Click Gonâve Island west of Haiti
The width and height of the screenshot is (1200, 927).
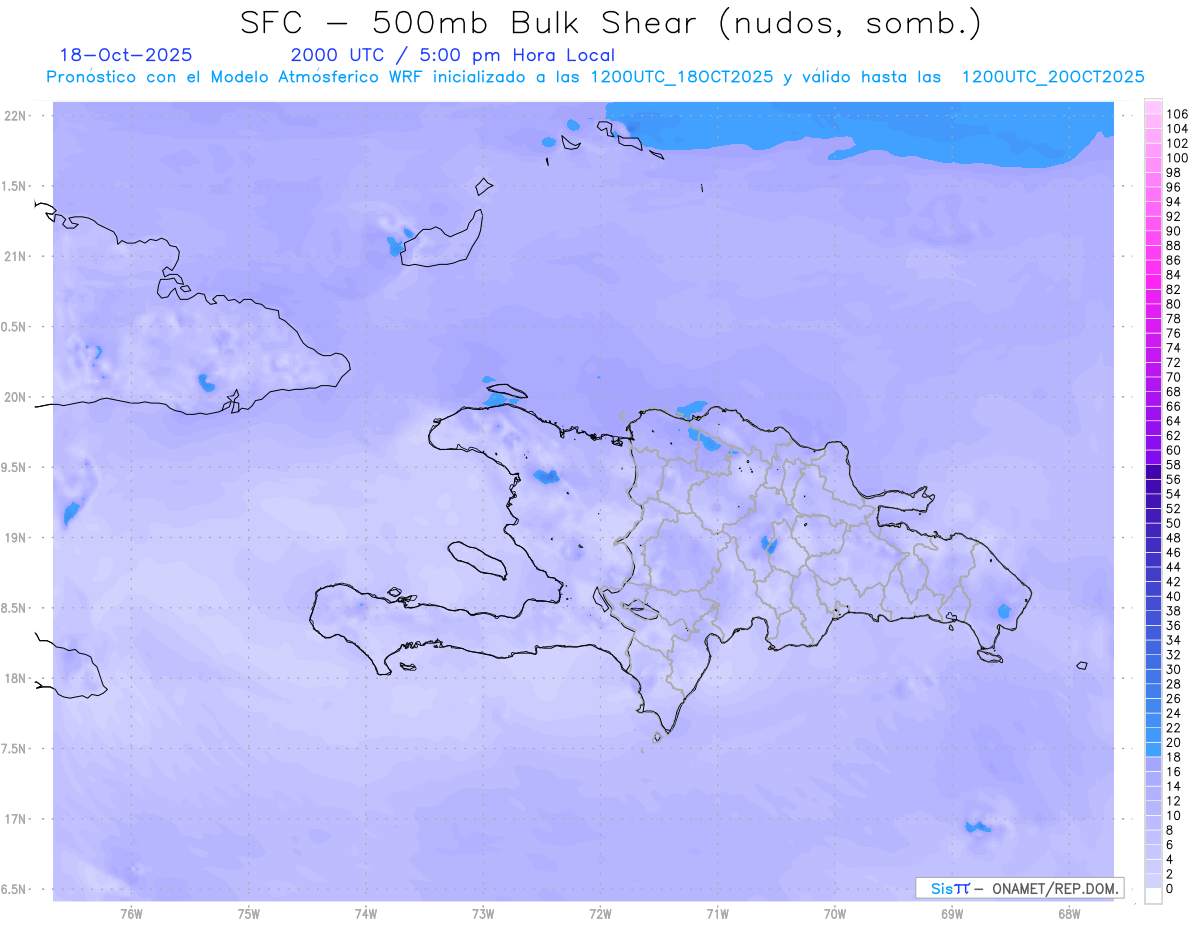pos(477,558)
